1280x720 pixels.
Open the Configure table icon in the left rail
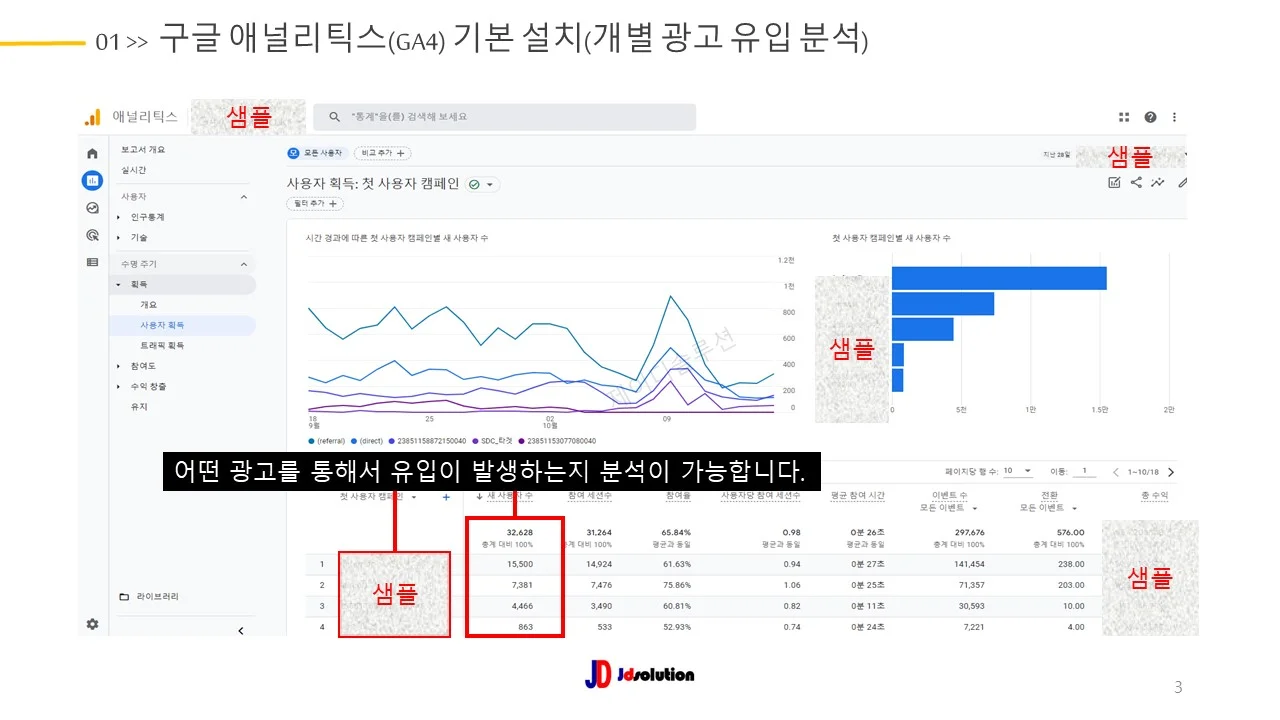pos(92,262)
